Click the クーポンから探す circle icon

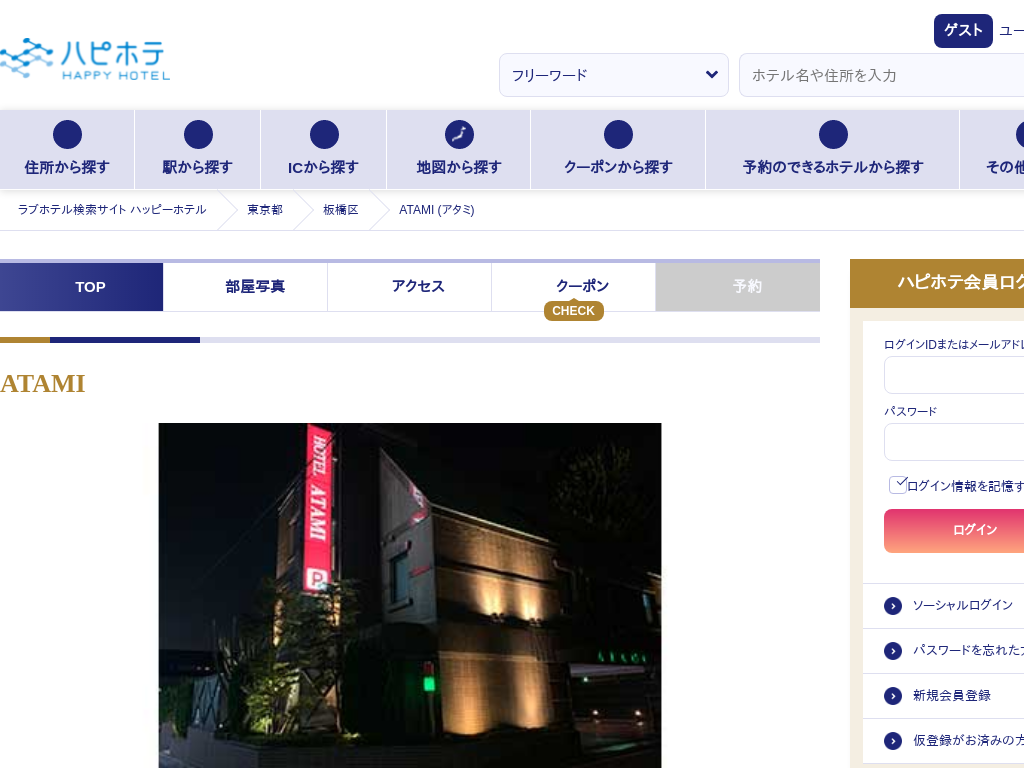coord(618,135)
